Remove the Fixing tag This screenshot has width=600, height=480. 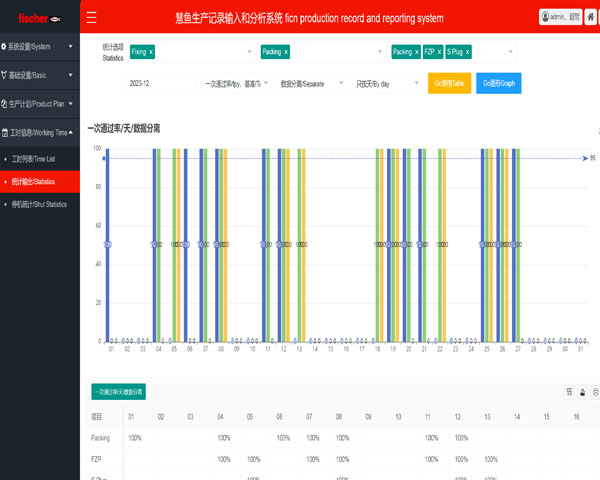point(151,51)
